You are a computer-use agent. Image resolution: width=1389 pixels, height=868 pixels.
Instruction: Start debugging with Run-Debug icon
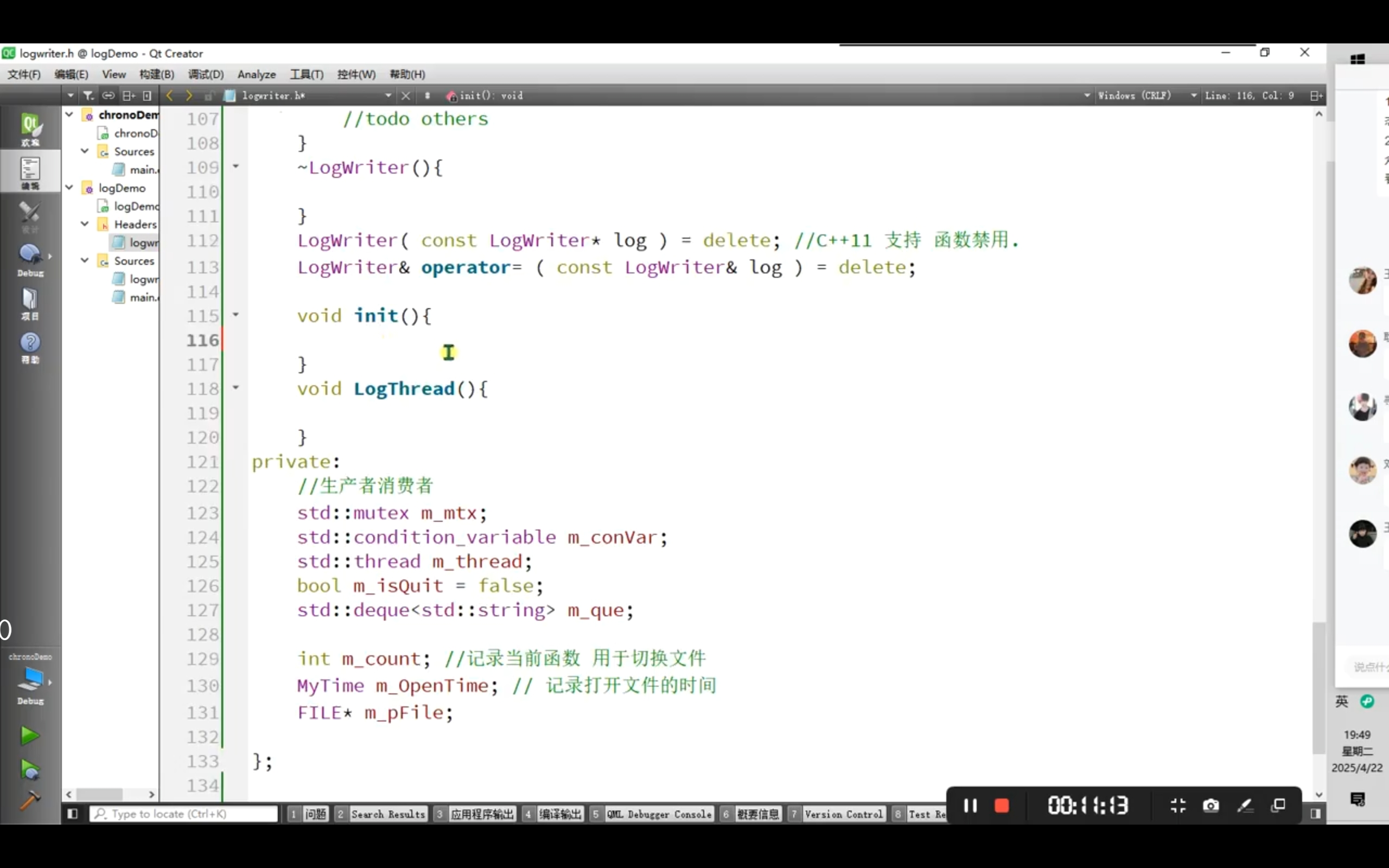click(29, 769)
